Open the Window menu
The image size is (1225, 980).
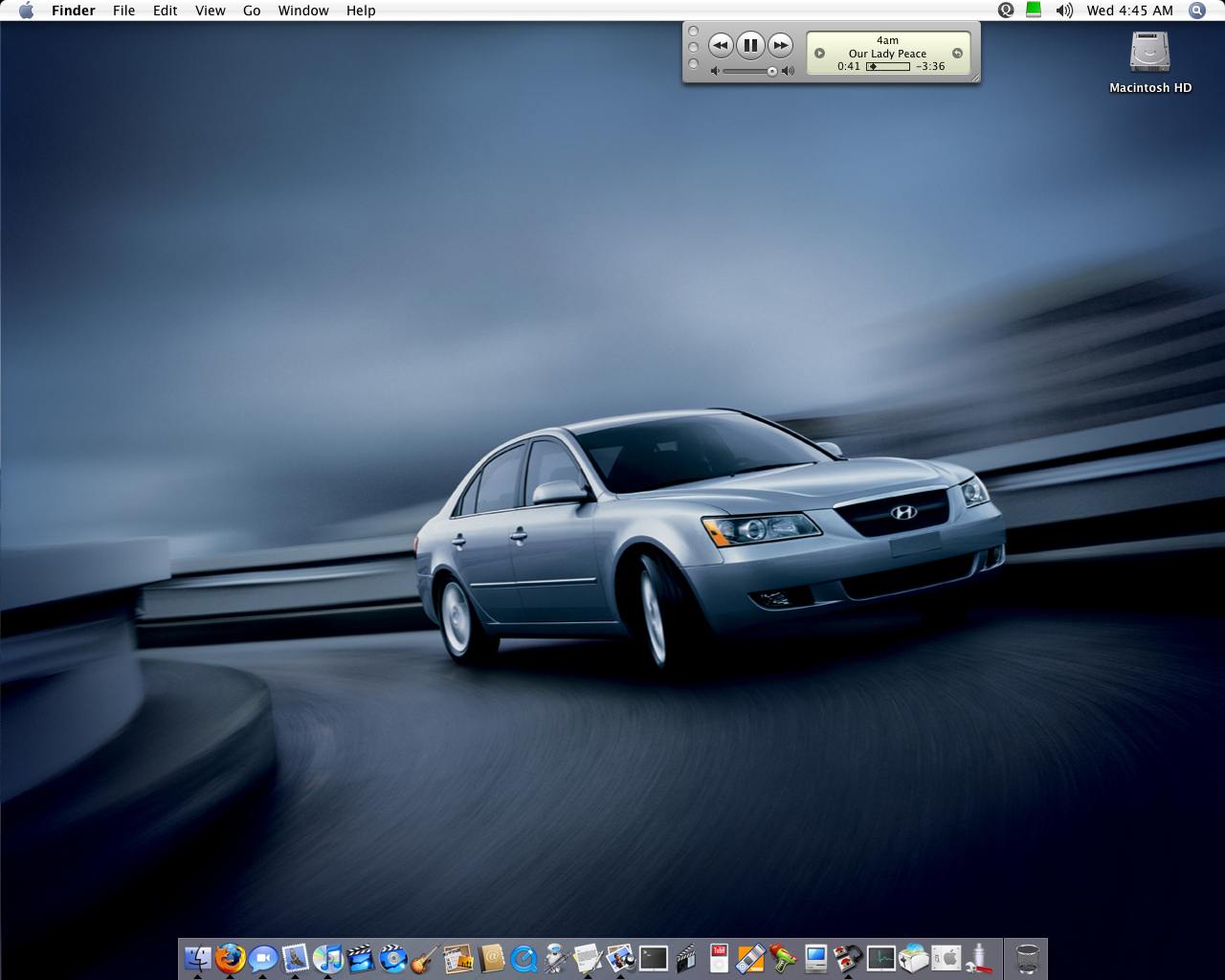coord(303,11)
